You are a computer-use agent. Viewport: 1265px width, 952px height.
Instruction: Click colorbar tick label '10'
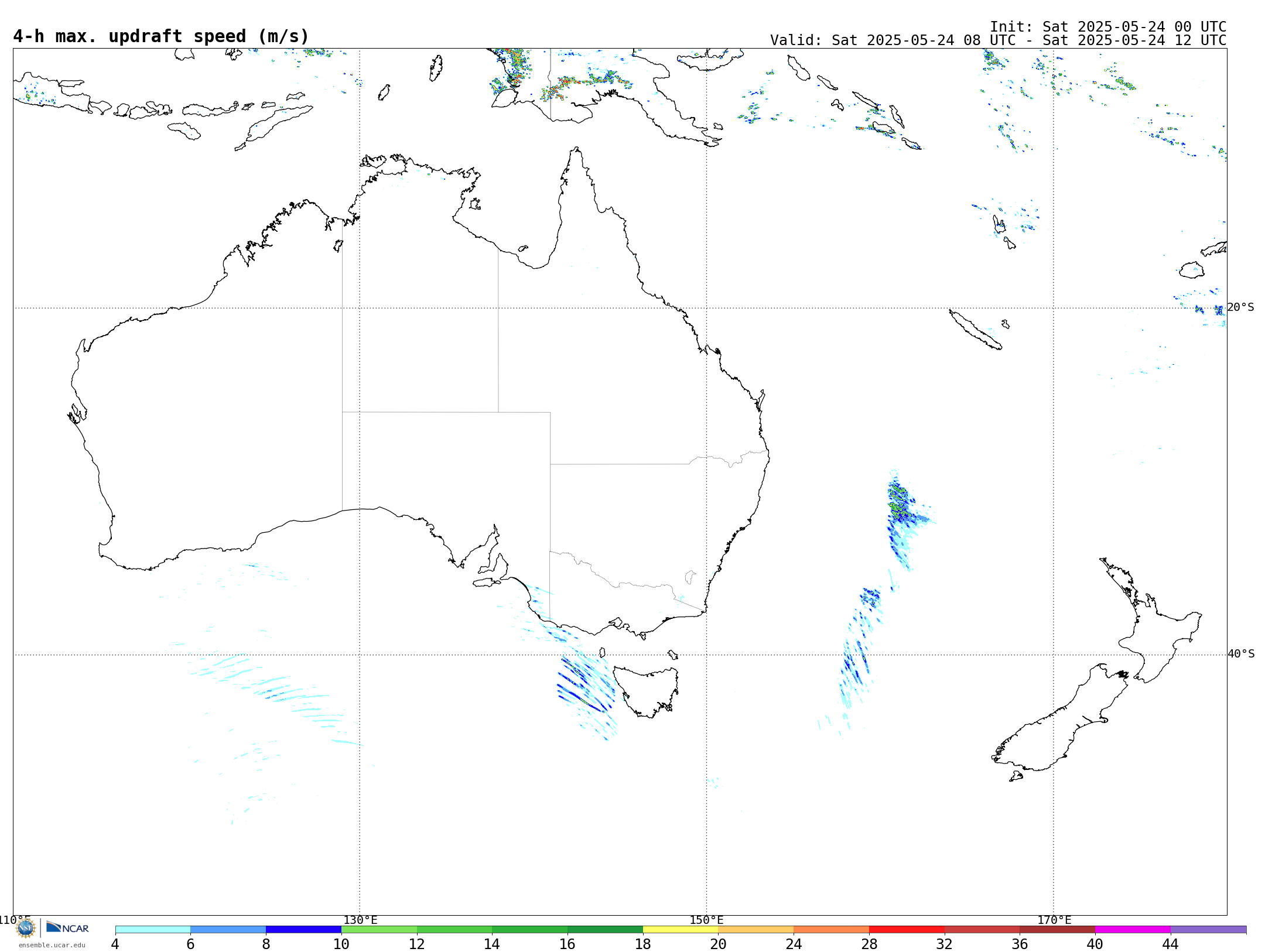pyautogui.click(x=341, y=944)
